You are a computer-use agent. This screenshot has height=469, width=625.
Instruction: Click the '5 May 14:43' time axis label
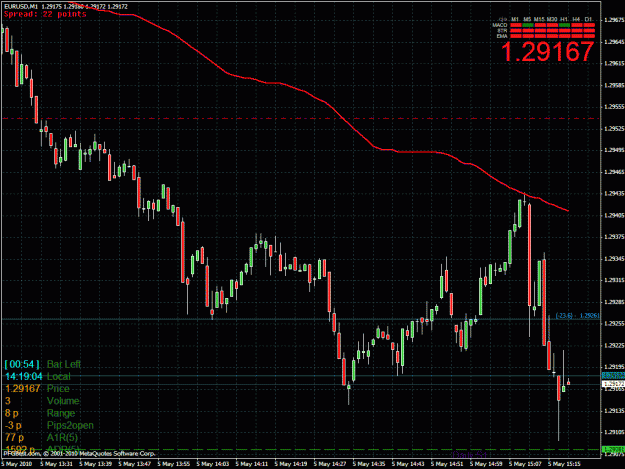[x=408, y=464]
